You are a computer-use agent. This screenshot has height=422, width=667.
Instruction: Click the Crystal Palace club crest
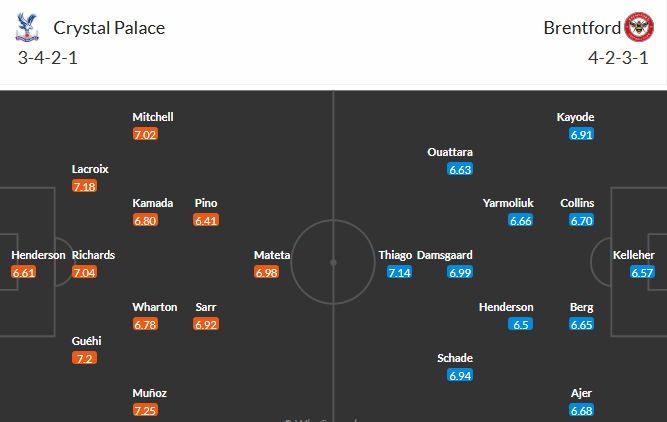click(27, 27)
